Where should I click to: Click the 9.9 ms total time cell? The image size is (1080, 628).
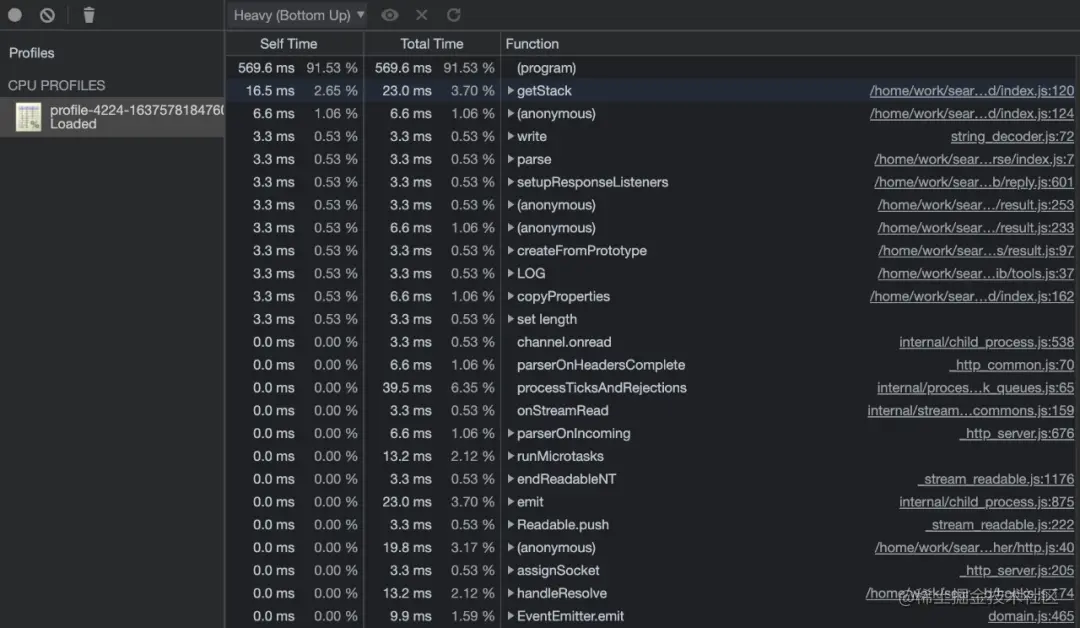point(411,616)
